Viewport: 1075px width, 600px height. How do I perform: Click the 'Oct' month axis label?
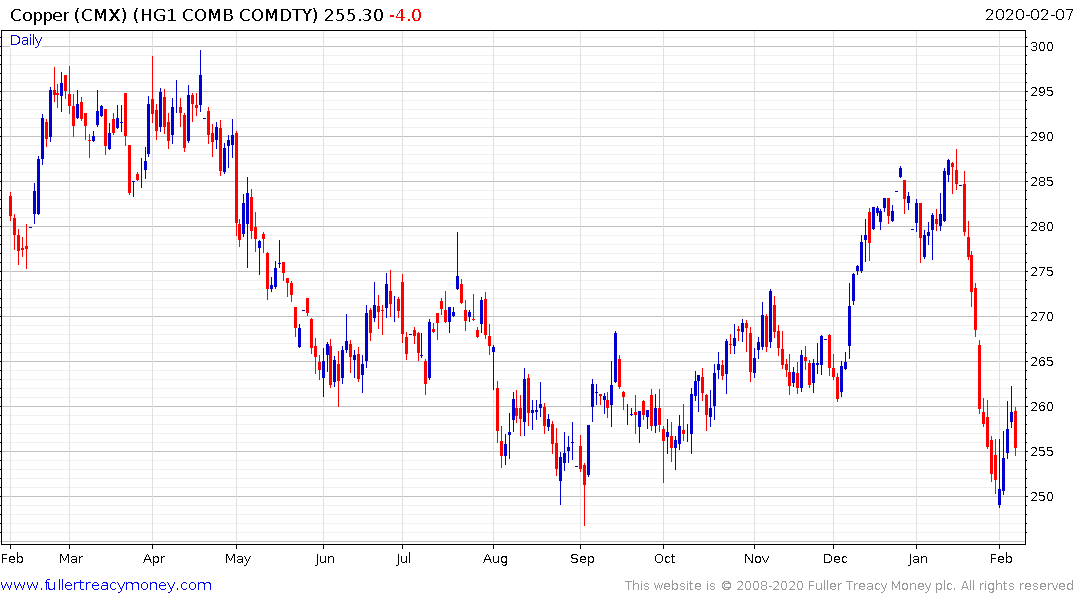(x=664, y=558)
